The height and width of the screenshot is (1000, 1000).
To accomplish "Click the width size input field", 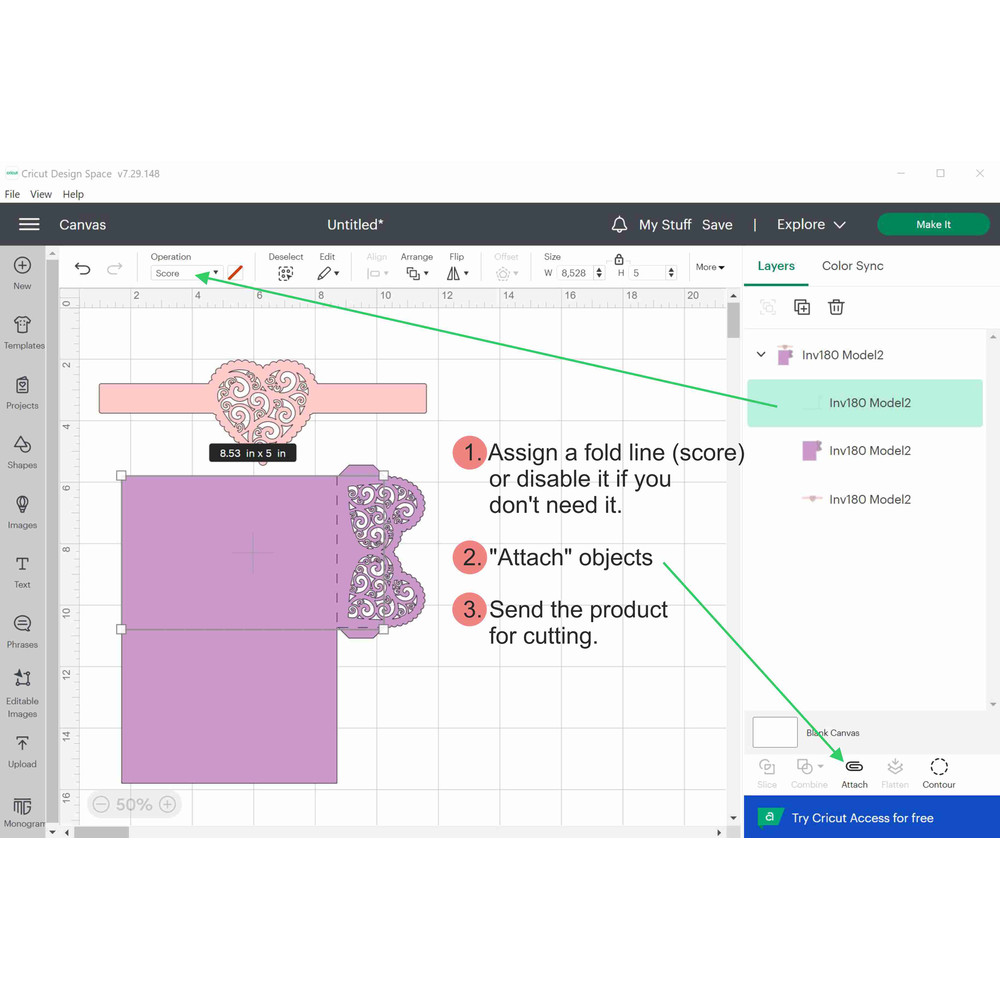I will pos(575,273).
